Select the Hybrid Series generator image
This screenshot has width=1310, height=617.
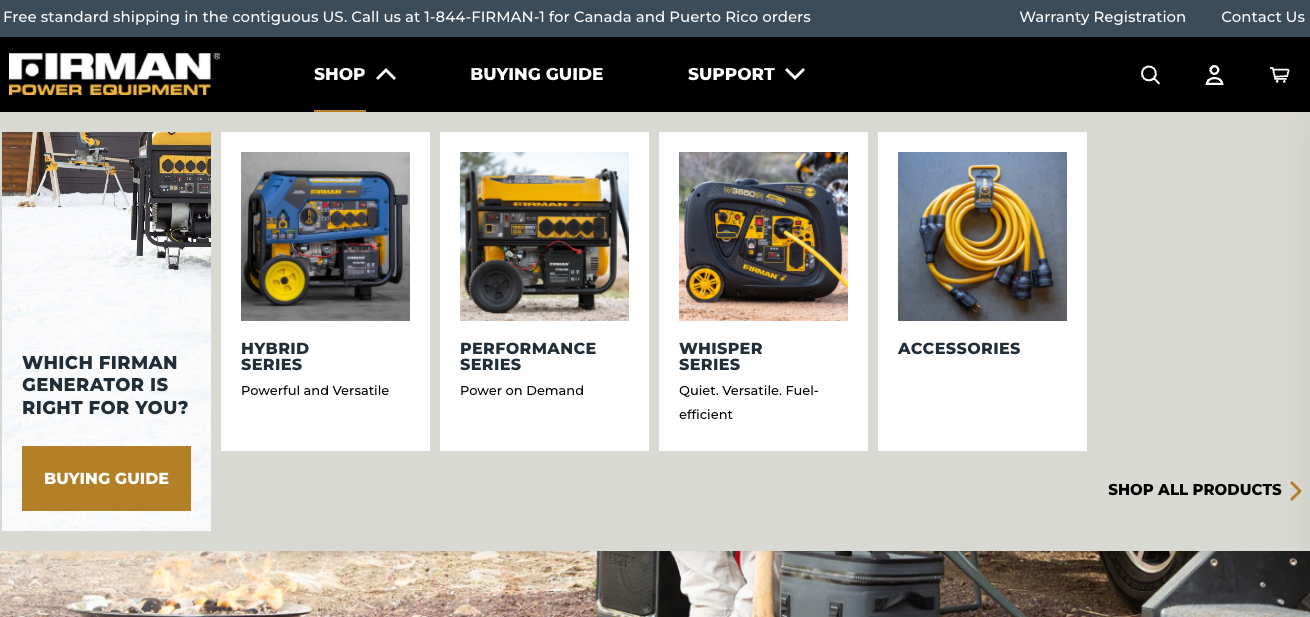tap(325, 236)
